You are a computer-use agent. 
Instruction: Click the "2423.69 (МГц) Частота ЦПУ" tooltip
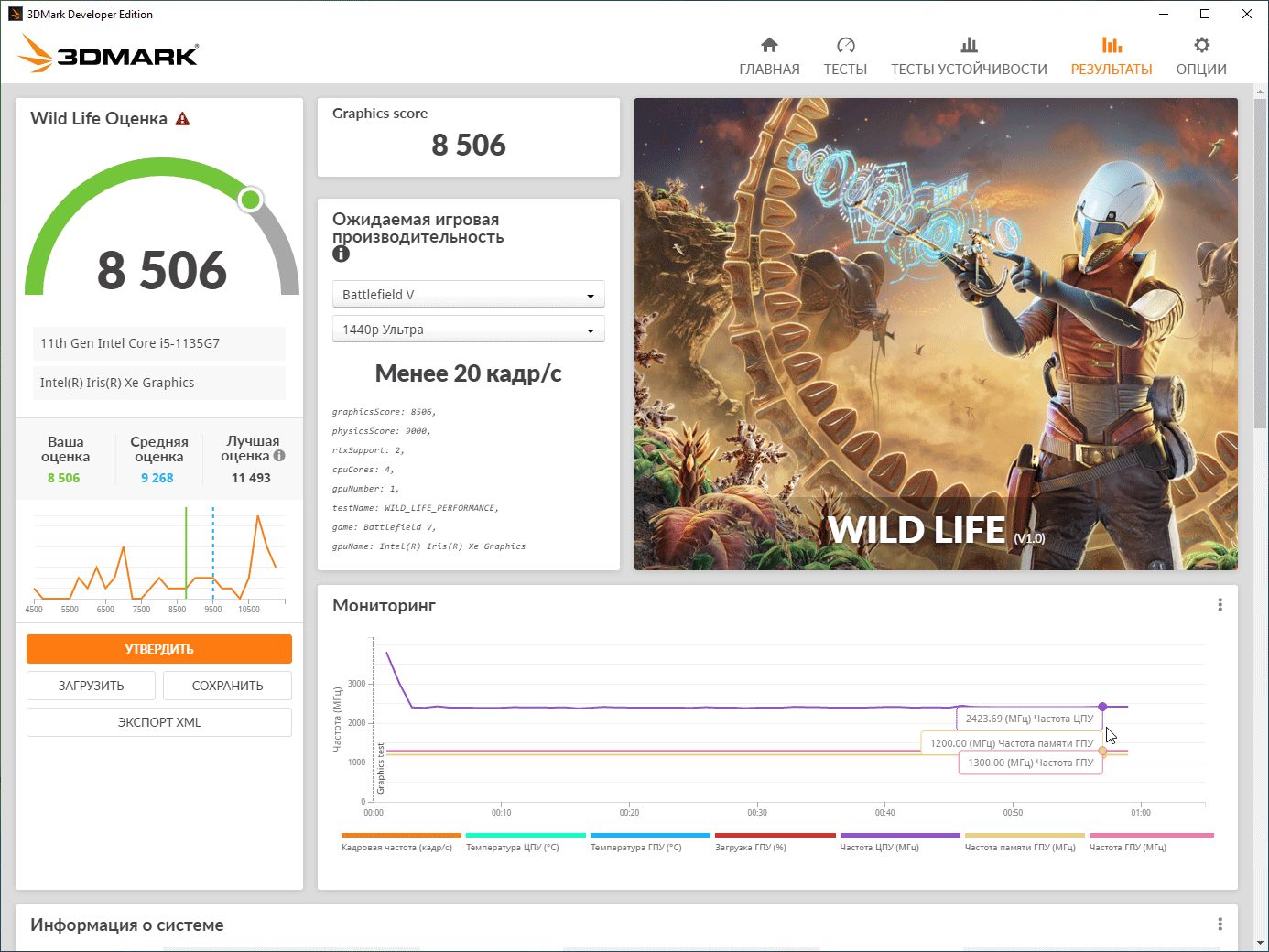click(x=1030, y=719)
